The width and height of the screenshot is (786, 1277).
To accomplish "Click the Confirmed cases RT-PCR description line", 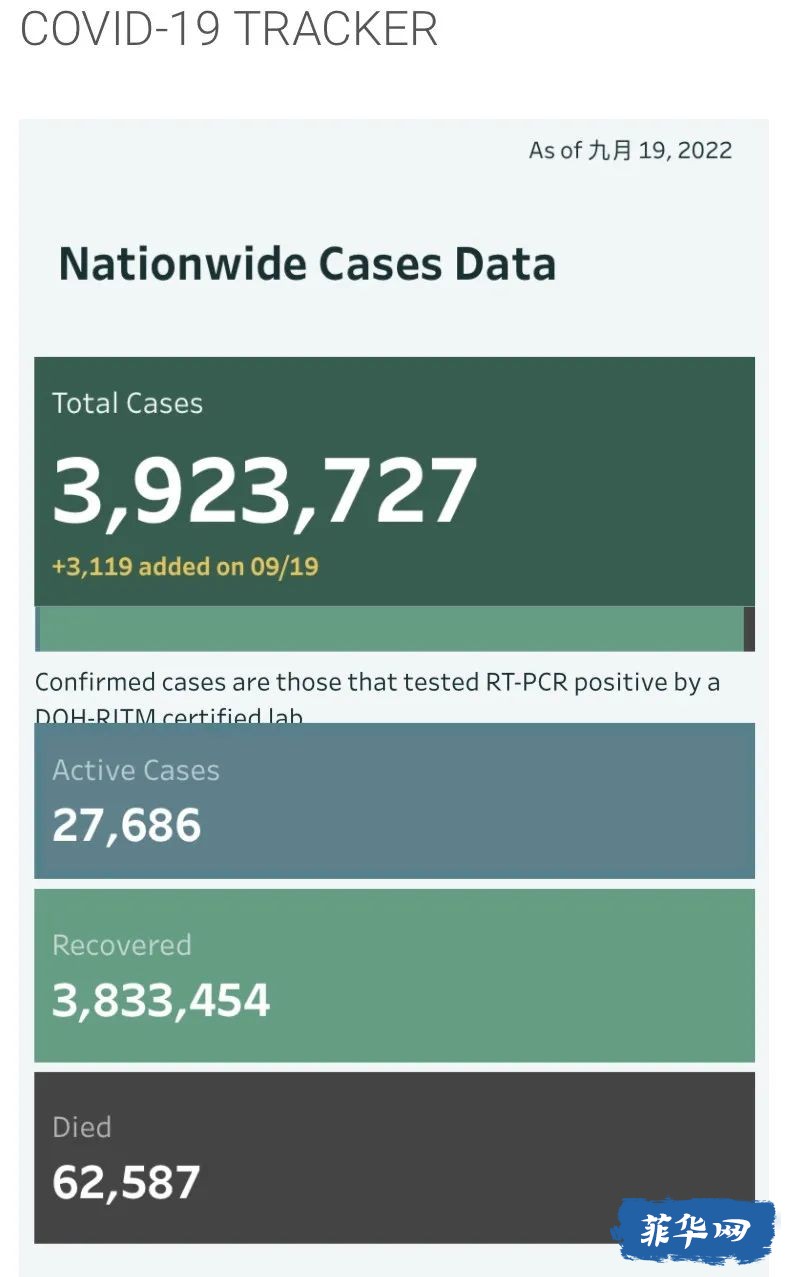I will point(377,683).
